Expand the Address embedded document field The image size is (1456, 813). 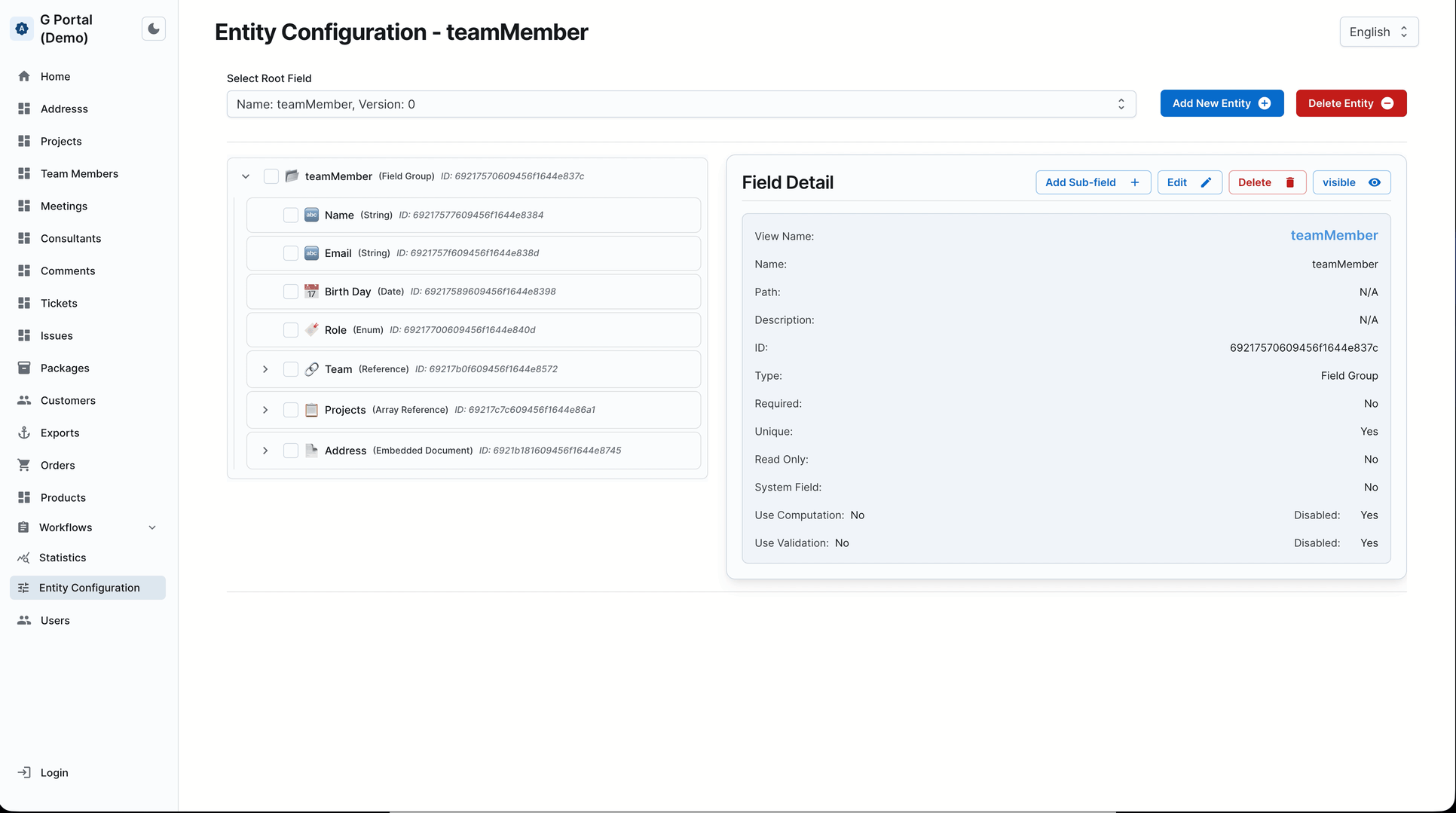265,451
